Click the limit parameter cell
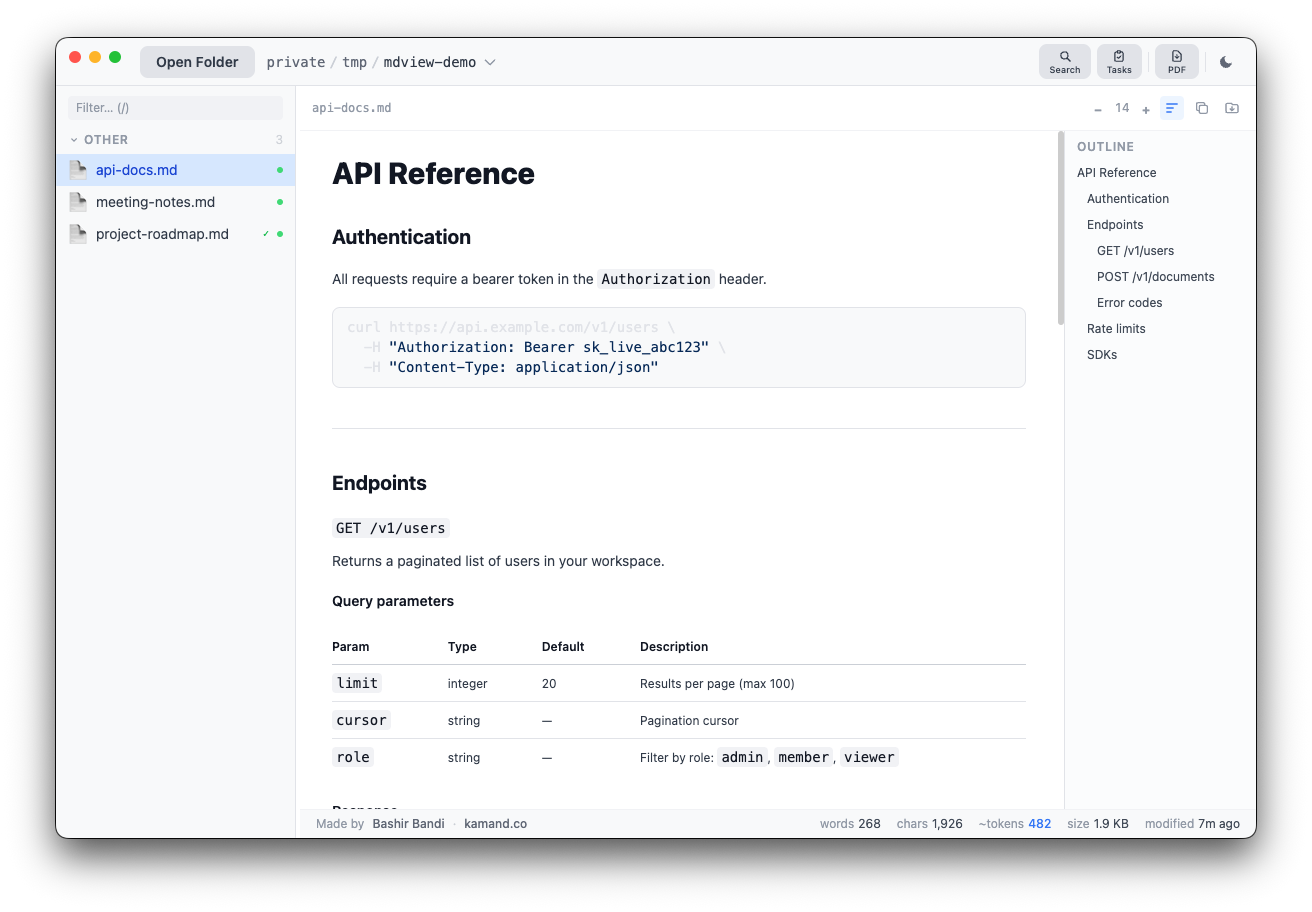Image resolution: width=1312 pixels, height=912 pixels. (357, 683)
